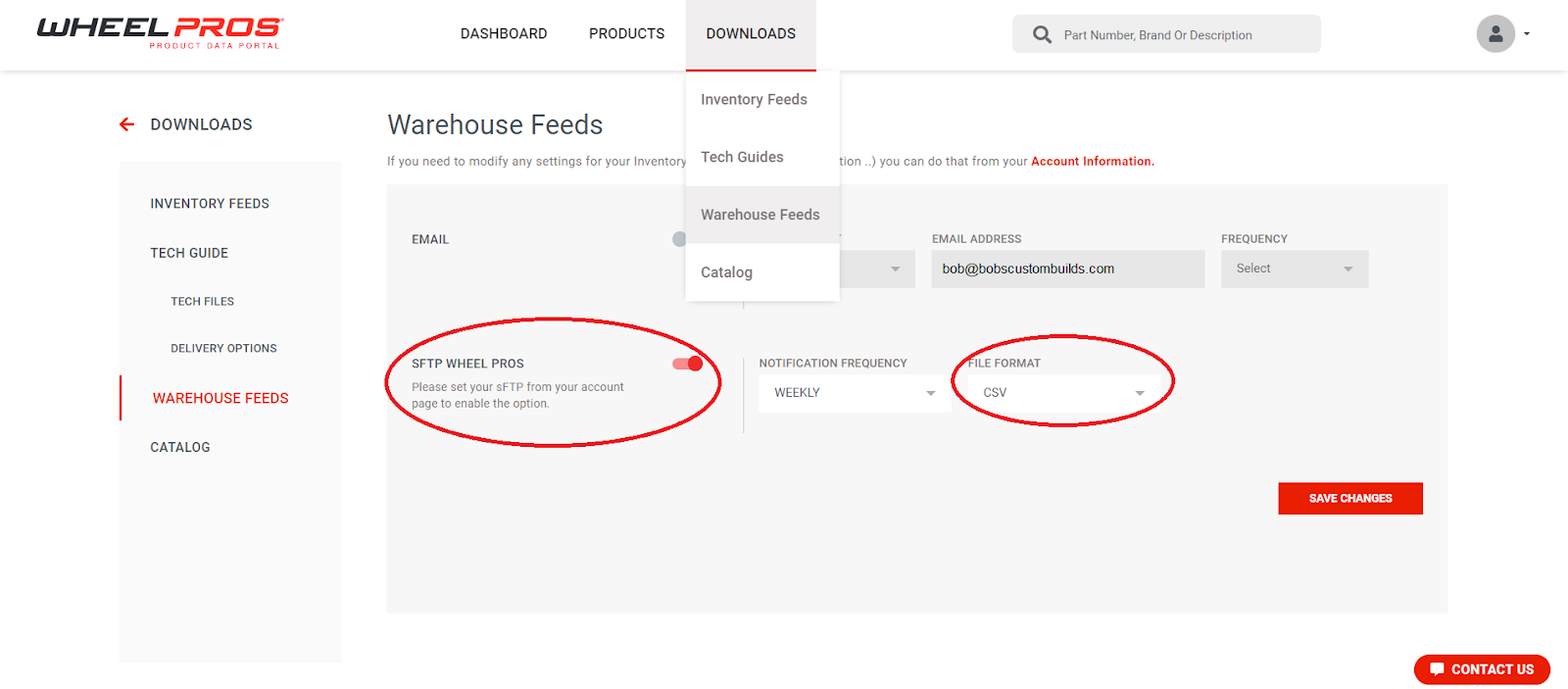
Task: Open the File Format CSV dropdown
Action: pos(1064,393)
